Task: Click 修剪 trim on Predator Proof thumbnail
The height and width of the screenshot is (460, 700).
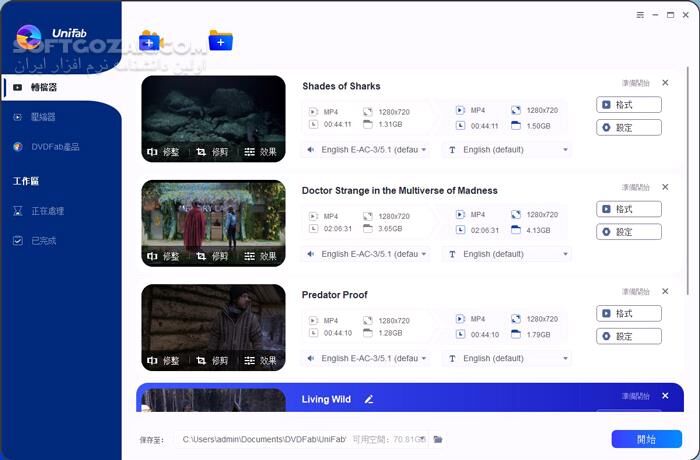Action: [212, 360]
